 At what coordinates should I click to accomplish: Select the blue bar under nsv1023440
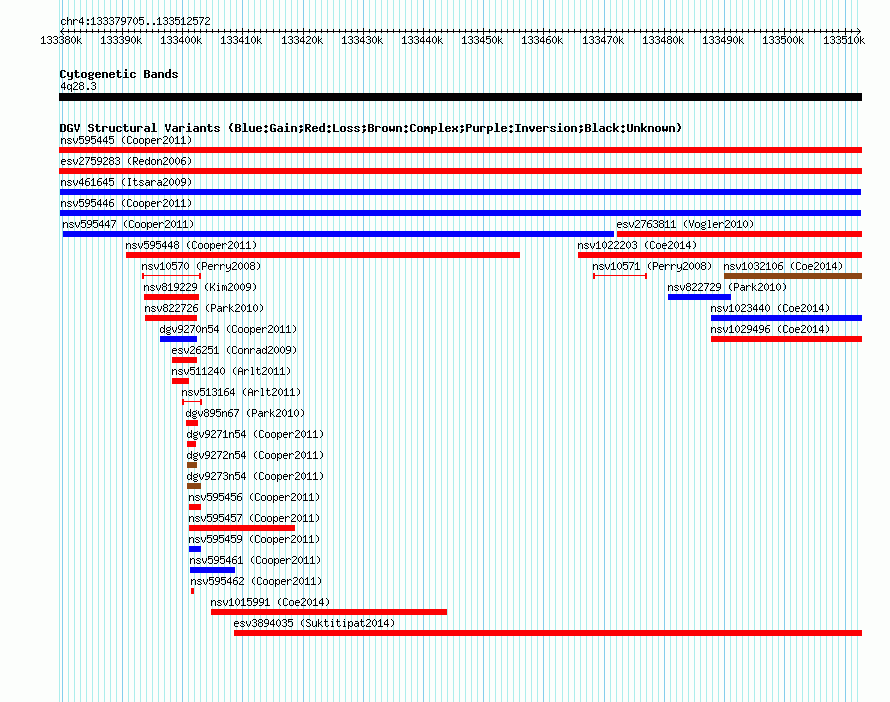coord(787,318)
